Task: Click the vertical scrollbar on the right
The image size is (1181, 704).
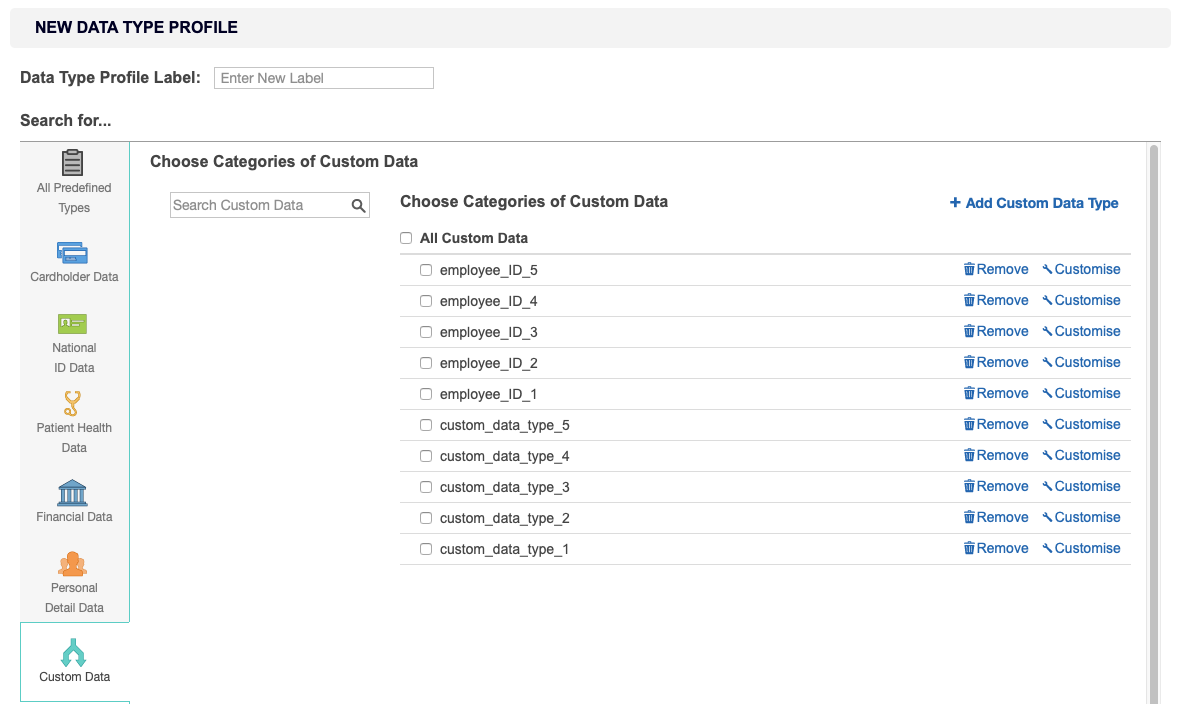Action: pyautogui.click(x=1154, y=400)
